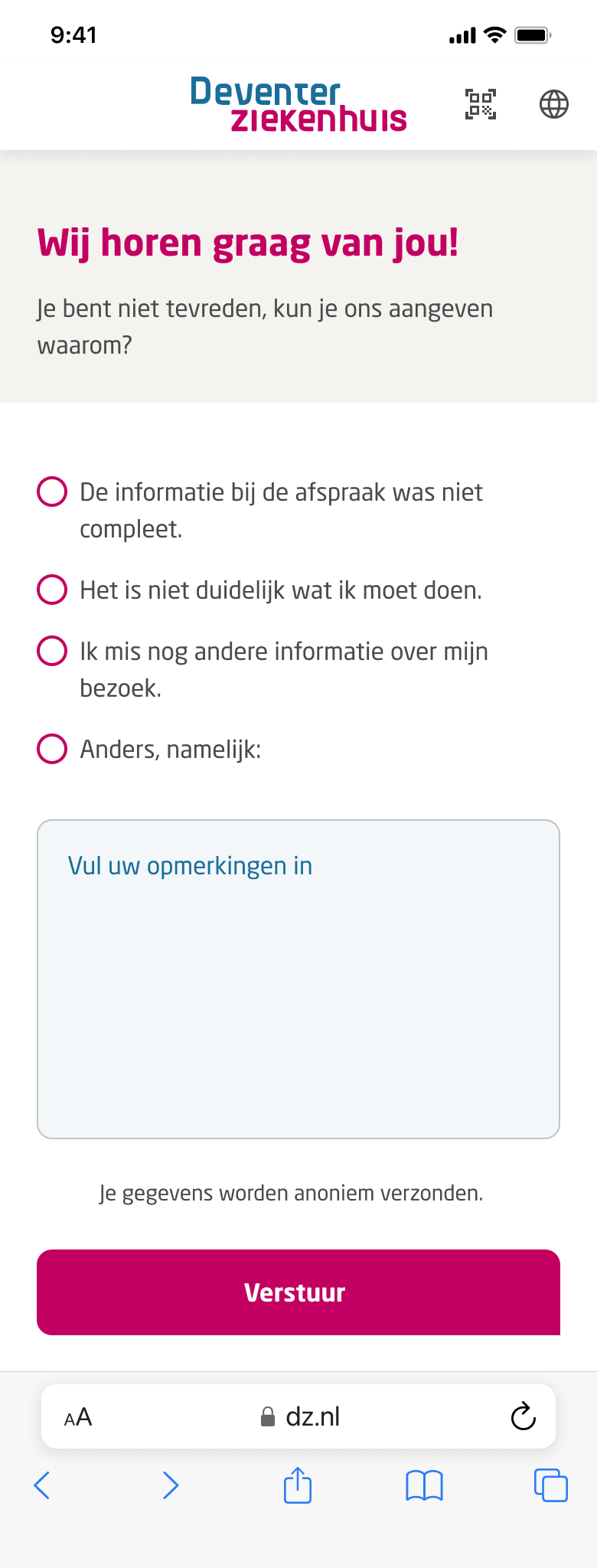The image size is (597, 1568).
Task: Tap the Safari forward arrow
Action: click(171, 1485)
